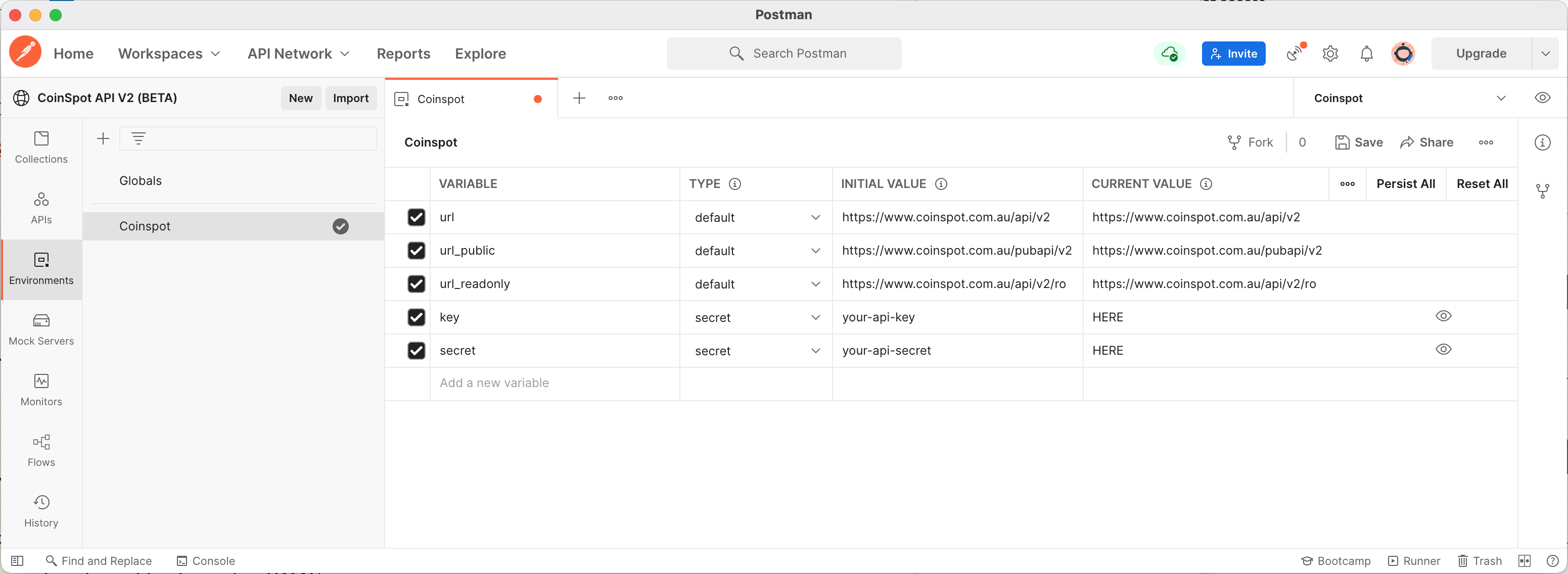1568x574 pixels.
Task: Click the cloud sync status icon
Action: (x=1169, y=54)
